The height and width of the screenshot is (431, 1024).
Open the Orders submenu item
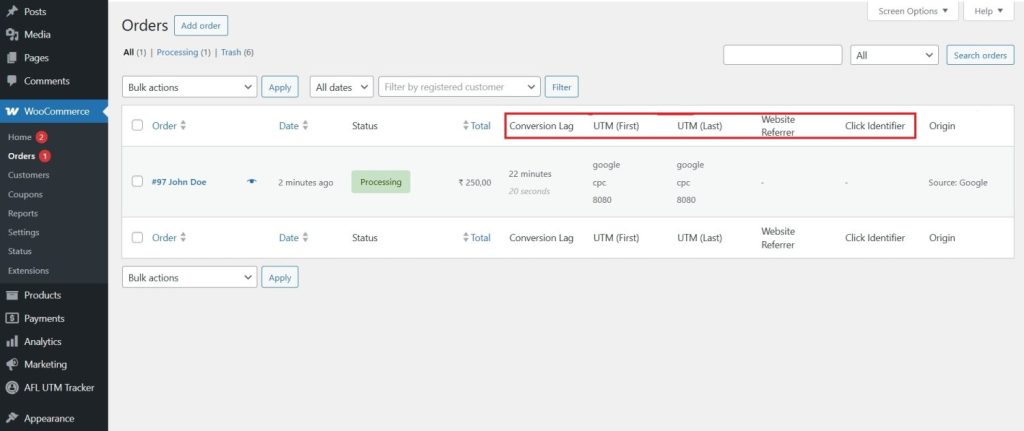[22, 156]
